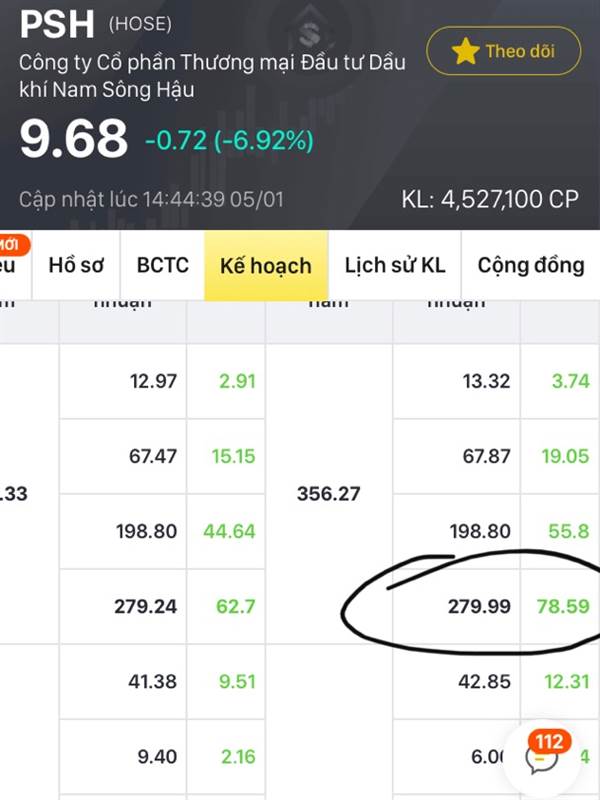
Task: Open the Cộng đồng tab
Action: 531,265
